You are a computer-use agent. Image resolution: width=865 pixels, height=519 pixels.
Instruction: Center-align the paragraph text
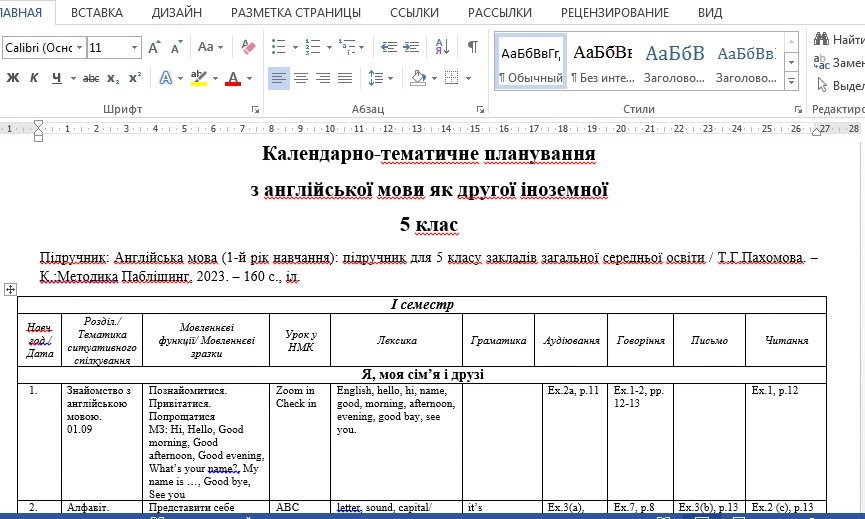tap(301, 78)
